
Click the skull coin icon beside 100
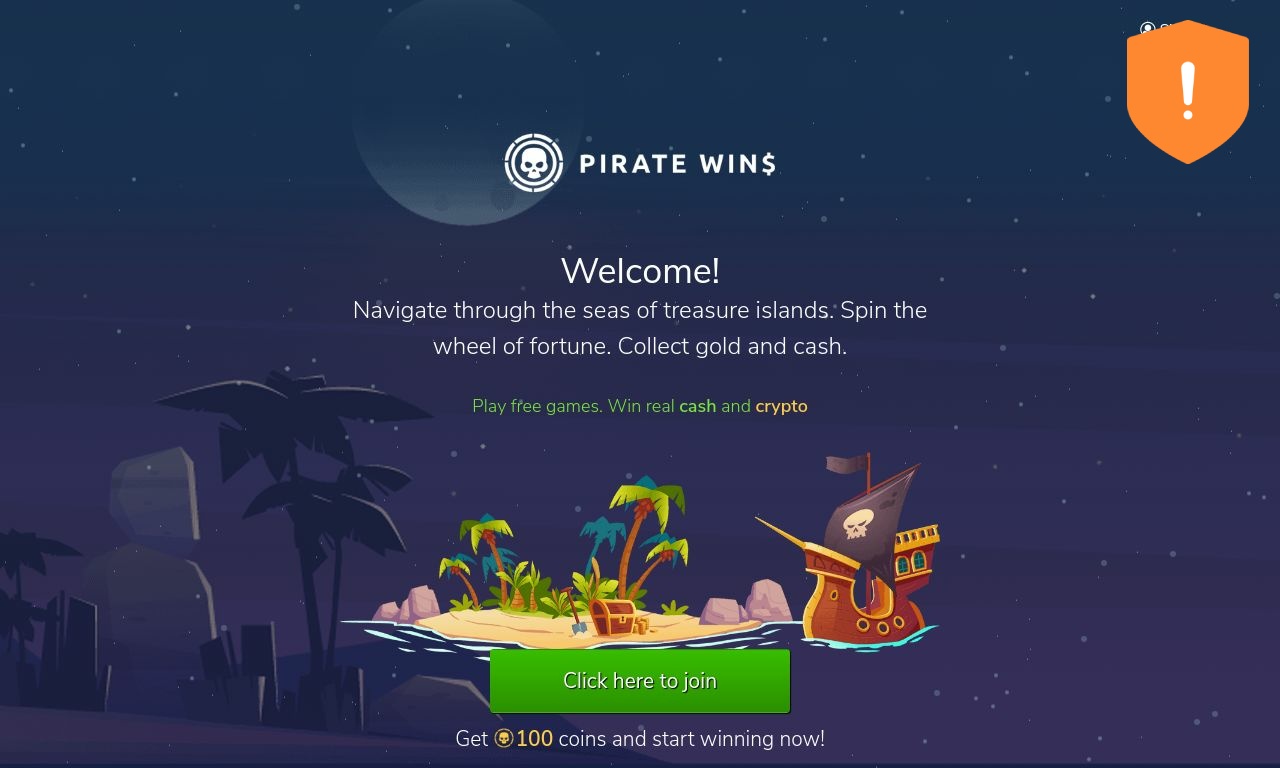(504, 739)
